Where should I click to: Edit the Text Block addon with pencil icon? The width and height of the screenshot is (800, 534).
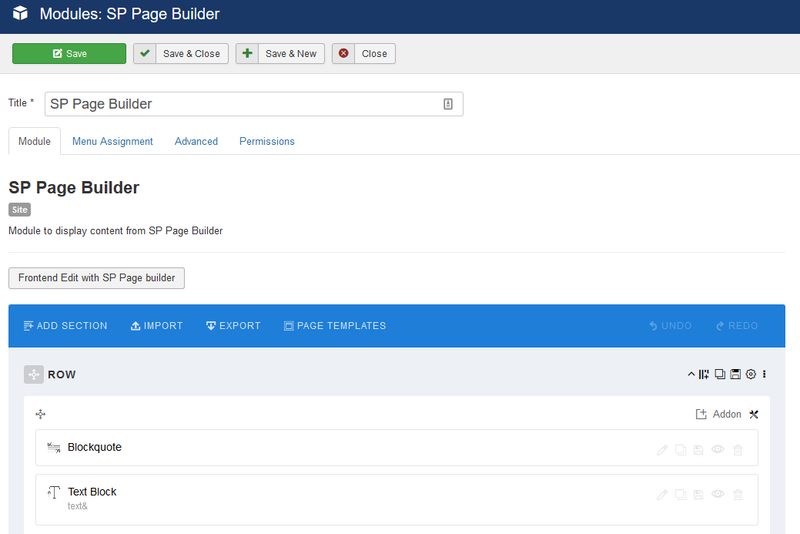coord(662,494)
